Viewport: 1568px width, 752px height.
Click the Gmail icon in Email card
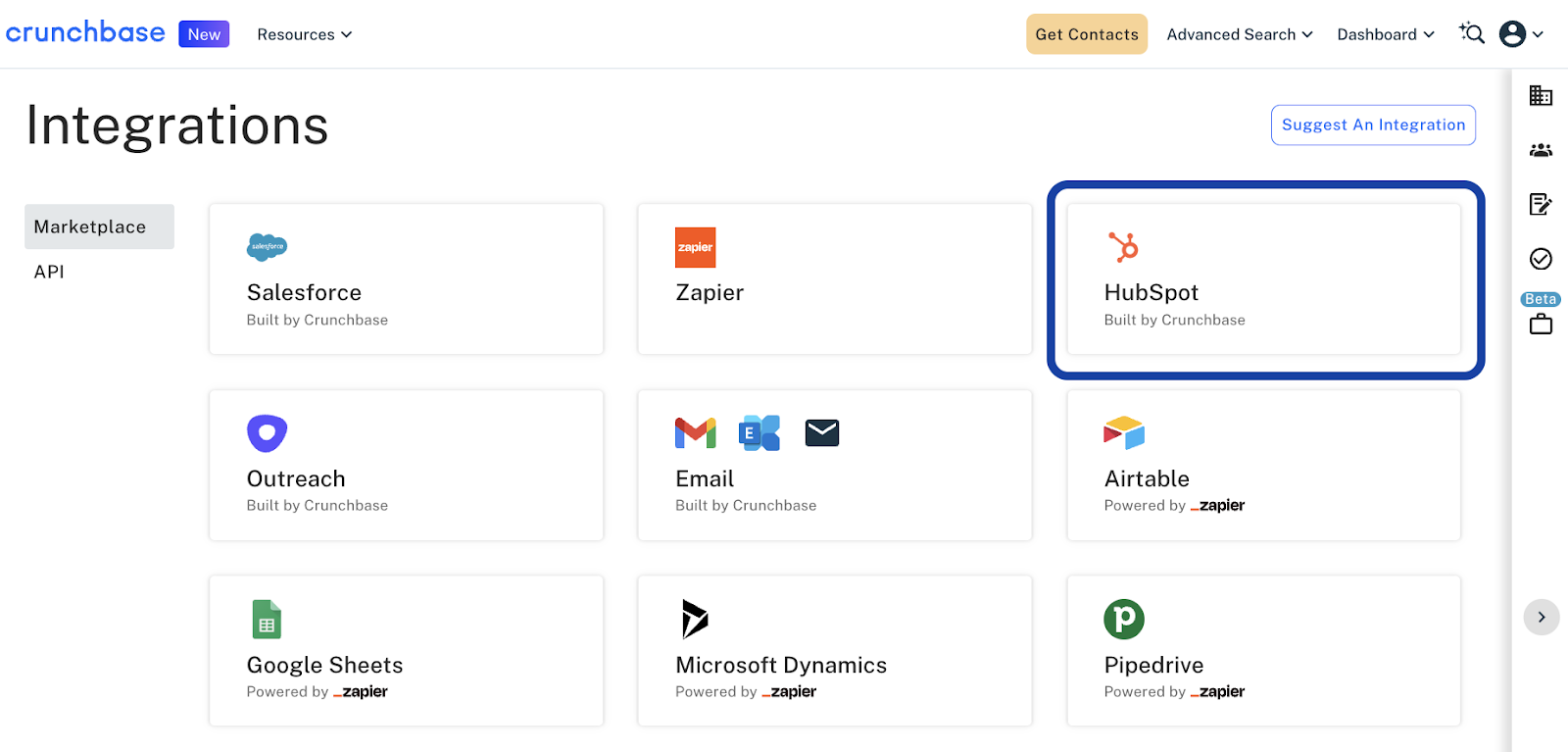[696, 432]
